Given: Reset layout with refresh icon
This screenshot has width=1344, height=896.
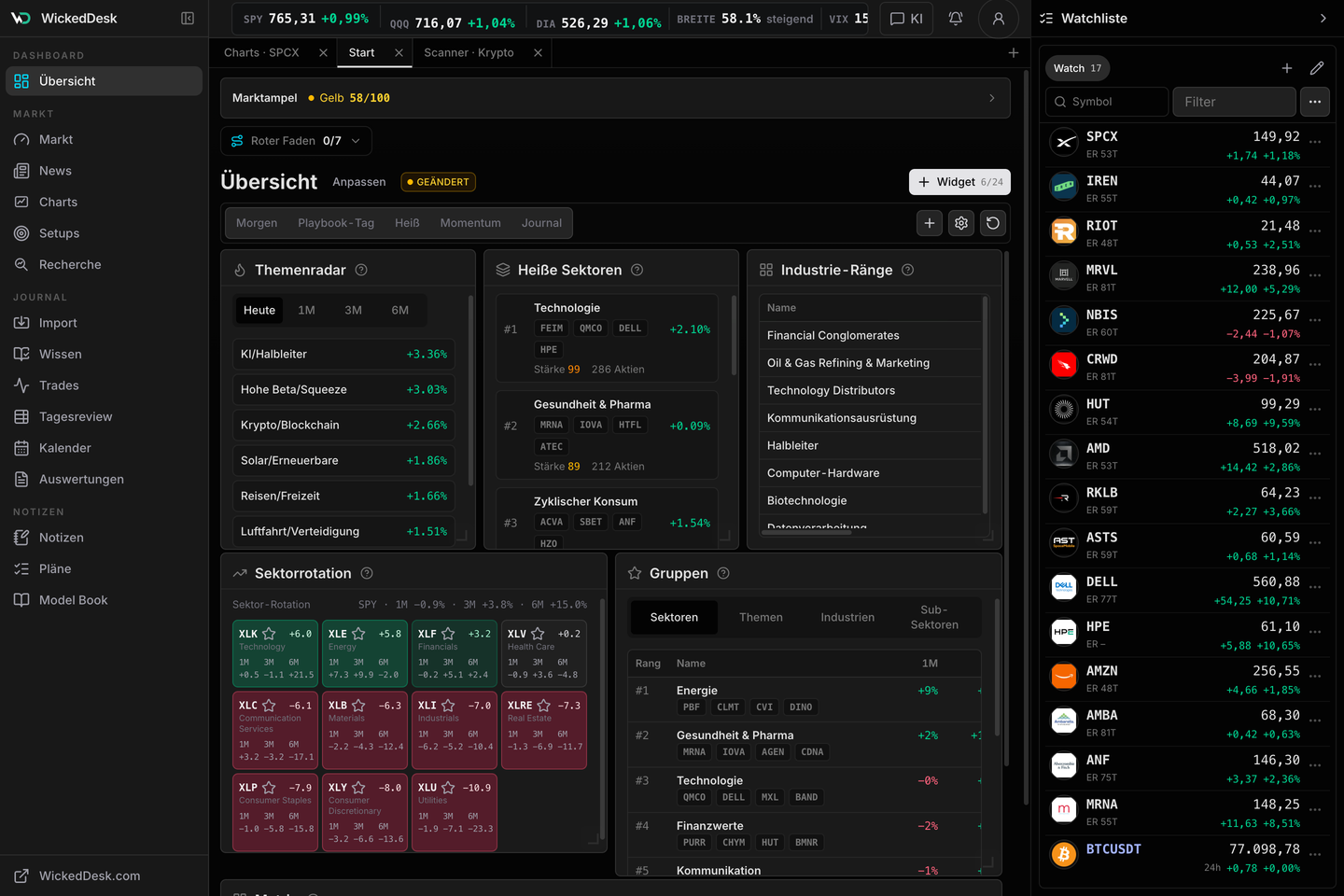Looking at the screenshot, I should (993, 223).
